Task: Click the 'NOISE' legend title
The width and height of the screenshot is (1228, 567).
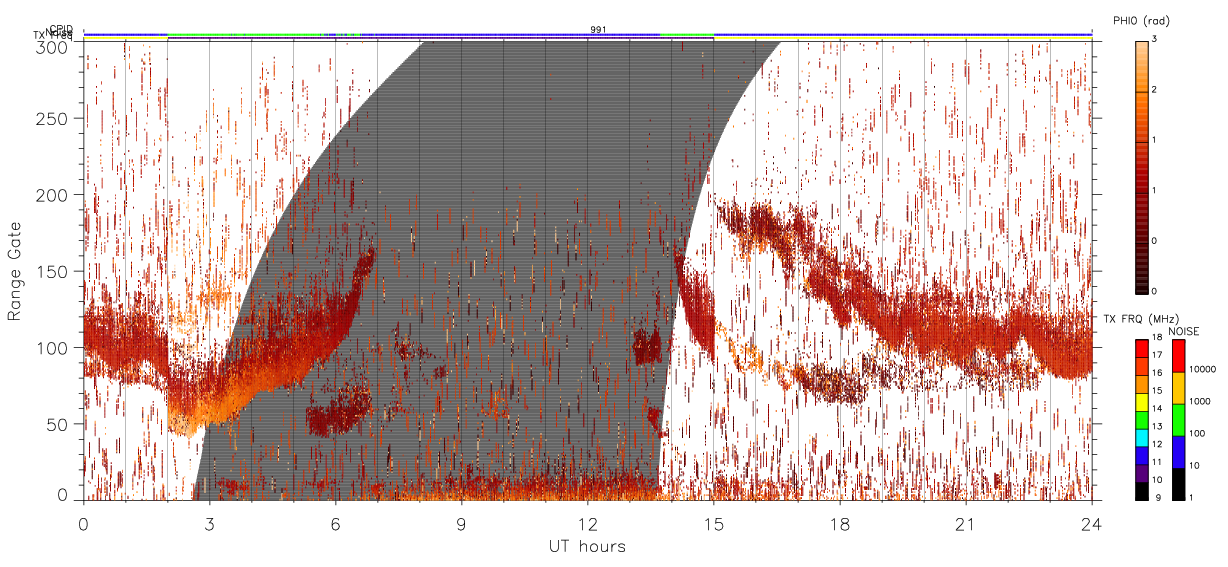Action: point(1184,331)
